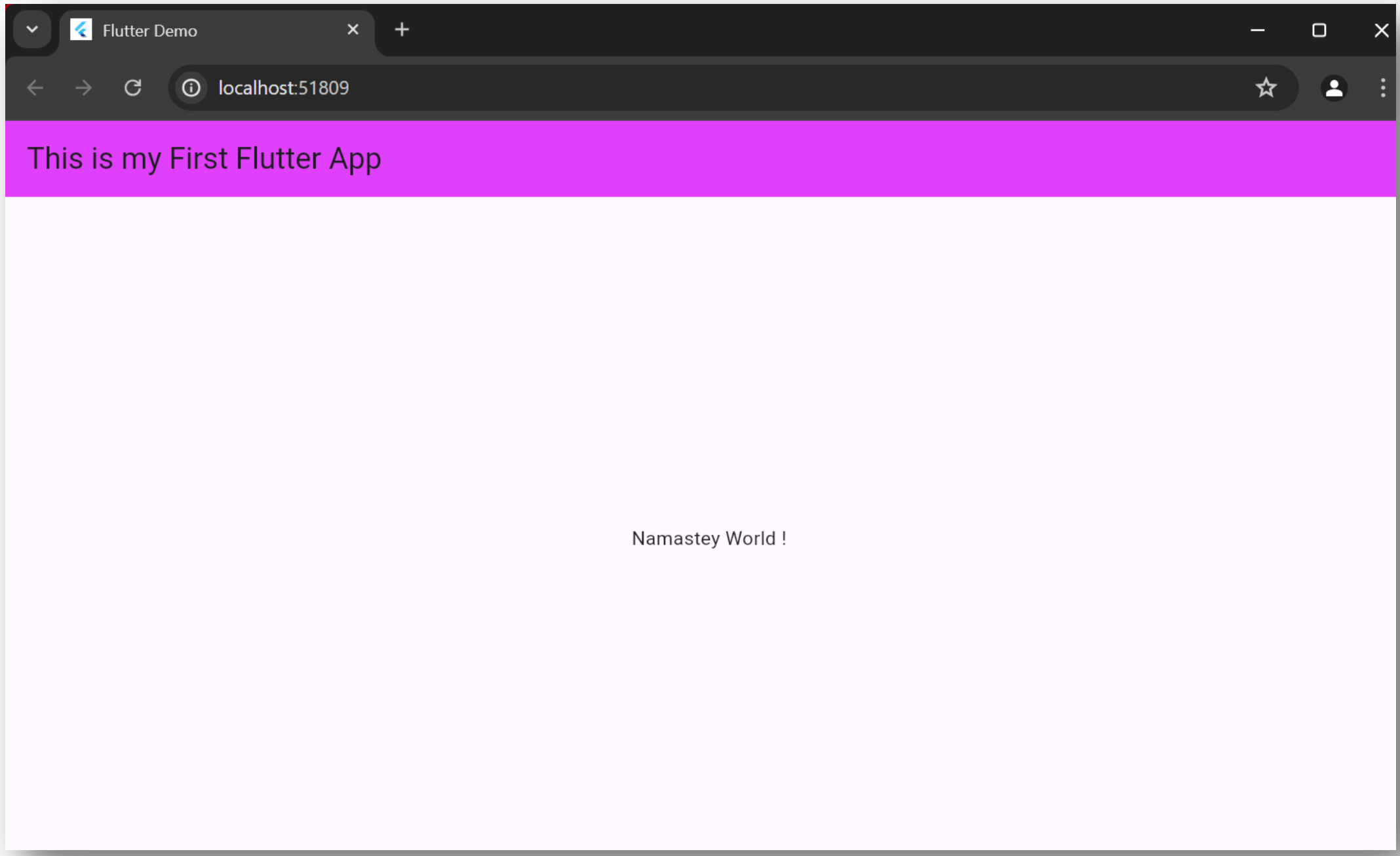View site information icon in address bar
The image size is (1400, 856).
click(191, 88)
